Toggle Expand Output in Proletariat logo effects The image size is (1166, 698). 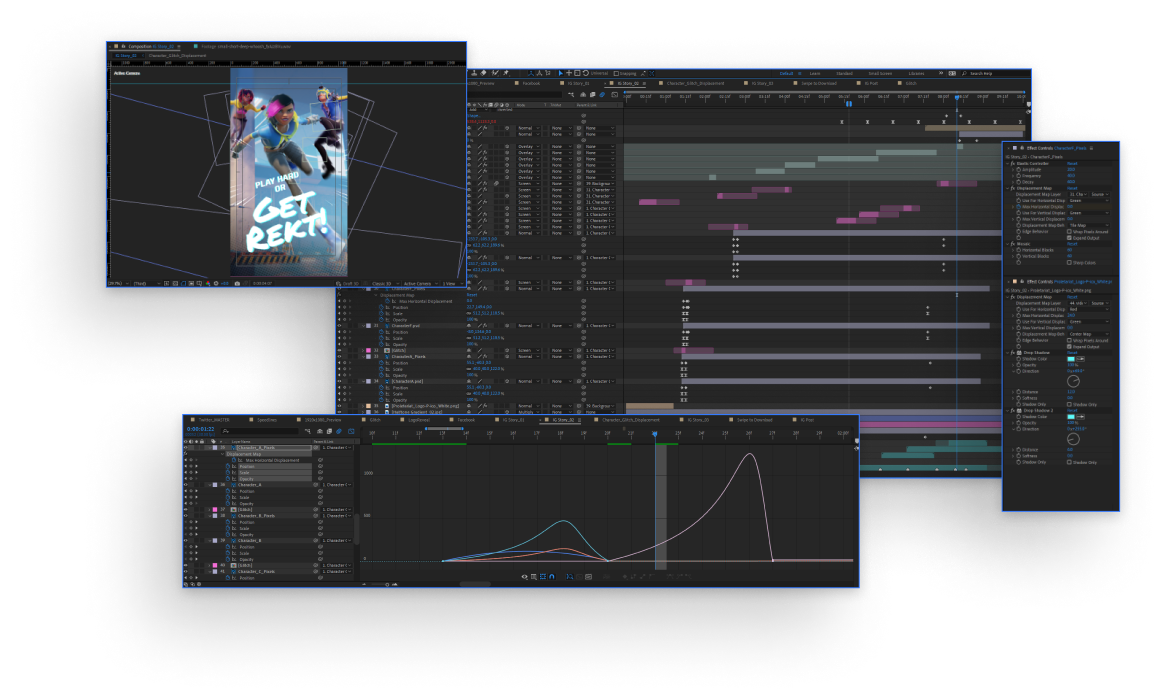1069,346
